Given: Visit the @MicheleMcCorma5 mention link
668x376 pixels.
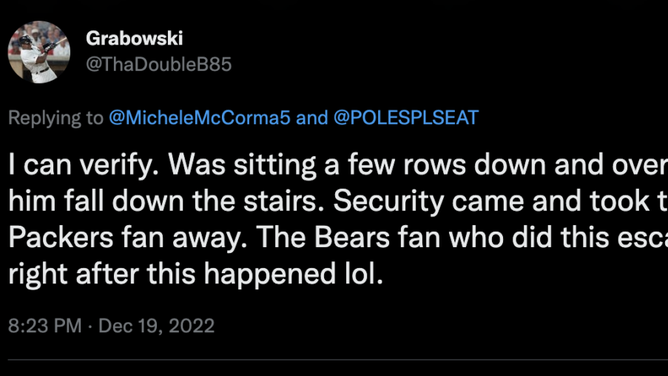Looking at the screenshot, I should click(199, 118).
